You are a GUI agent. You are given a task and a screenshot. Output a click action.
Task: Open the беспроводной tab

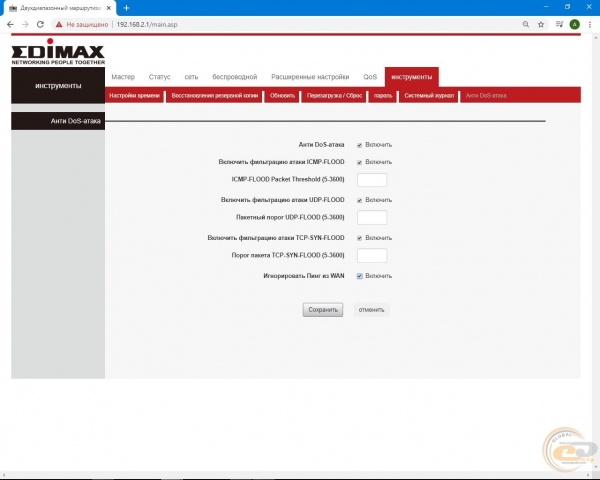click(235, 77)
